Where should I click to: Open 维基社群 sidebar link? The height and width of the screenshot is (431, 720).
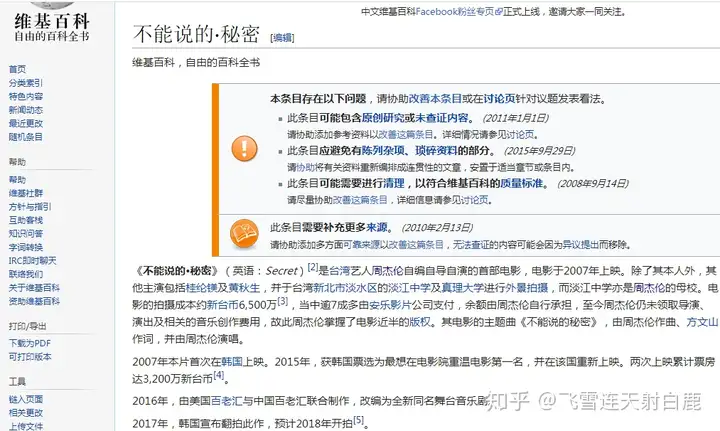click(x=26, y=193)
